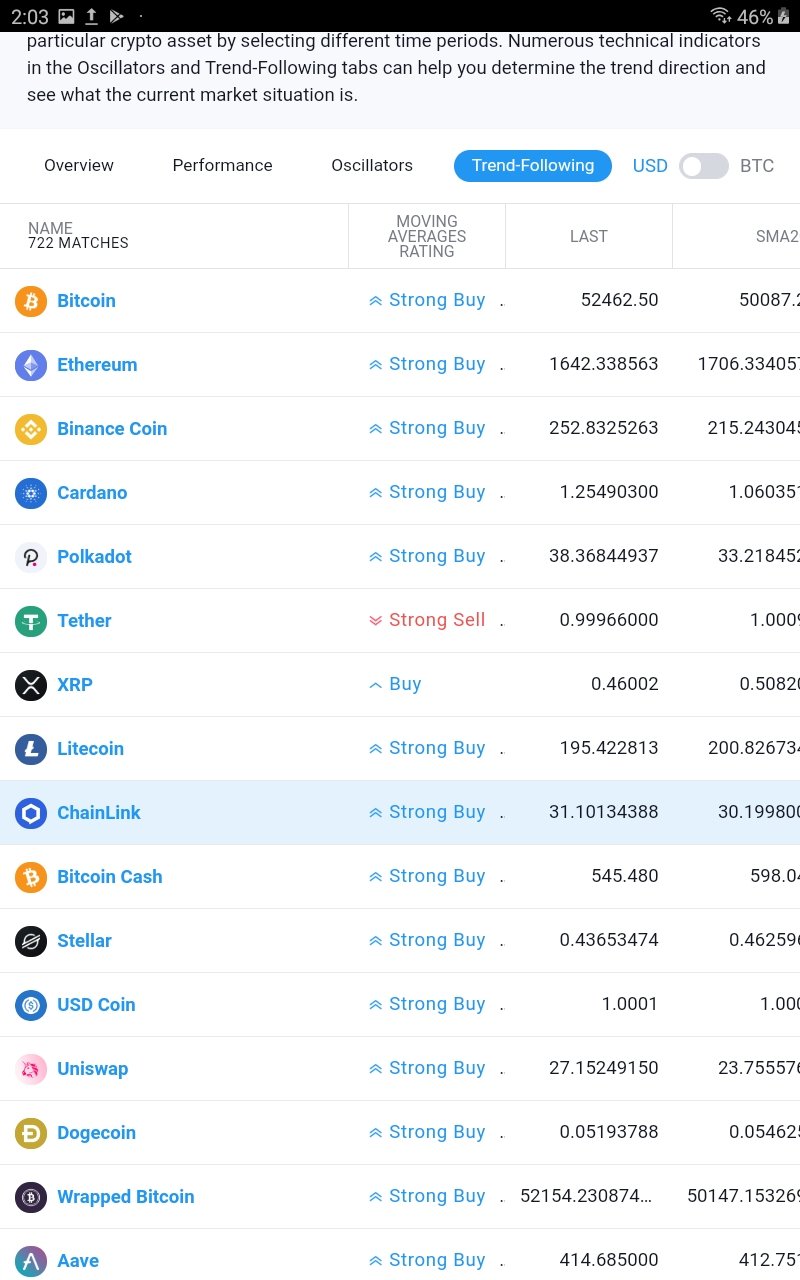Click Tether's Strong Sell rating
This screenshot has width=800, height=1280.
[427, 620]
